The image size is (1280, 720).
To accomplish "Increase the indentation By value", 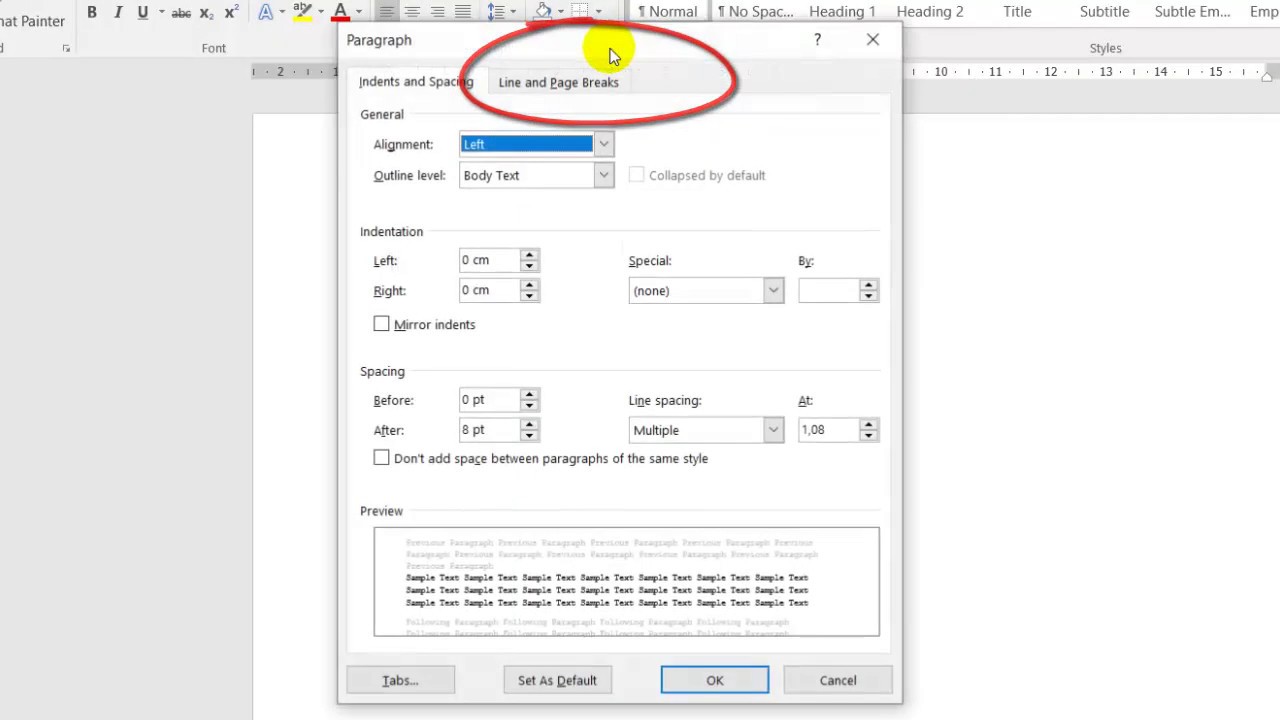I will coord(869,286).
